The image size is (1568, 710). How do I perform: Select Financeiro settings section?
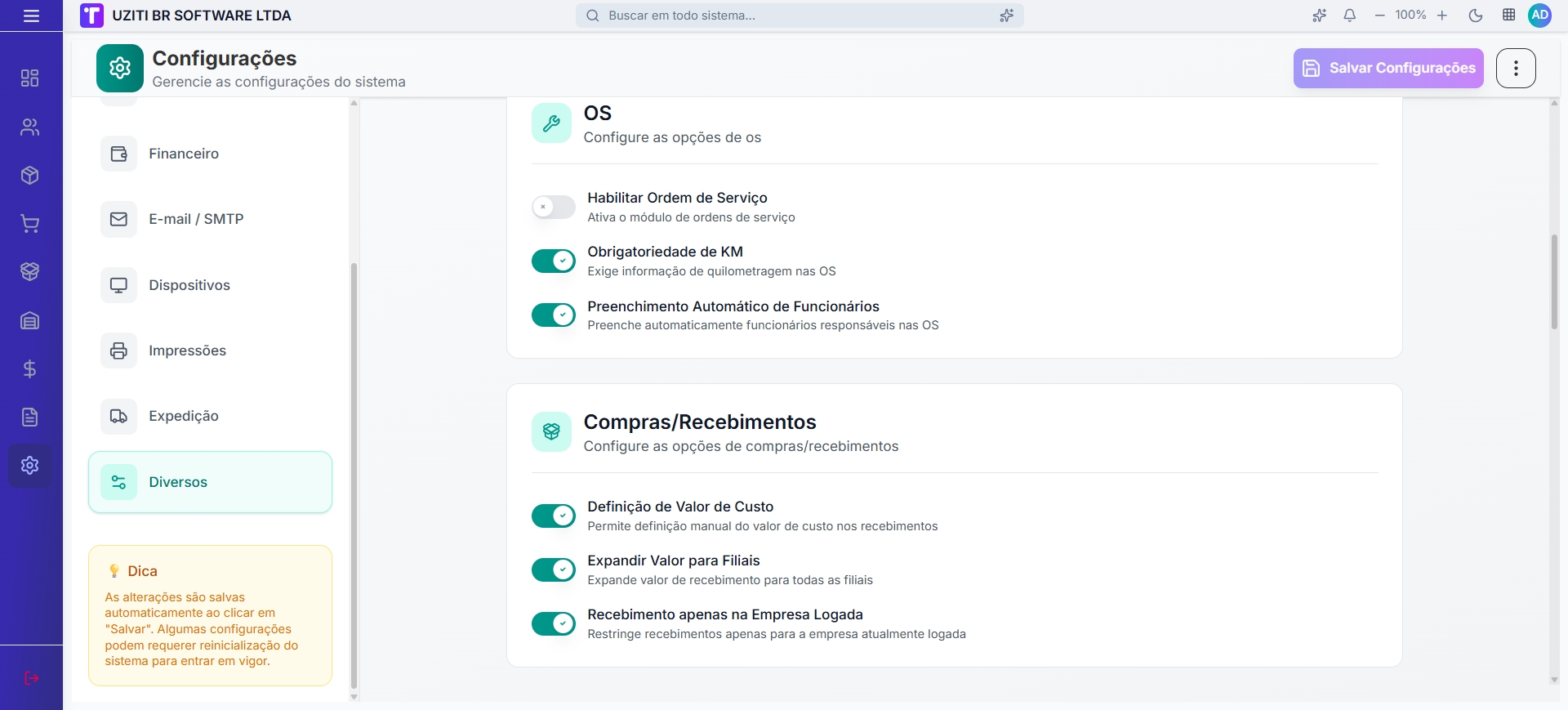pyautogui.click(x=210, y=154)
